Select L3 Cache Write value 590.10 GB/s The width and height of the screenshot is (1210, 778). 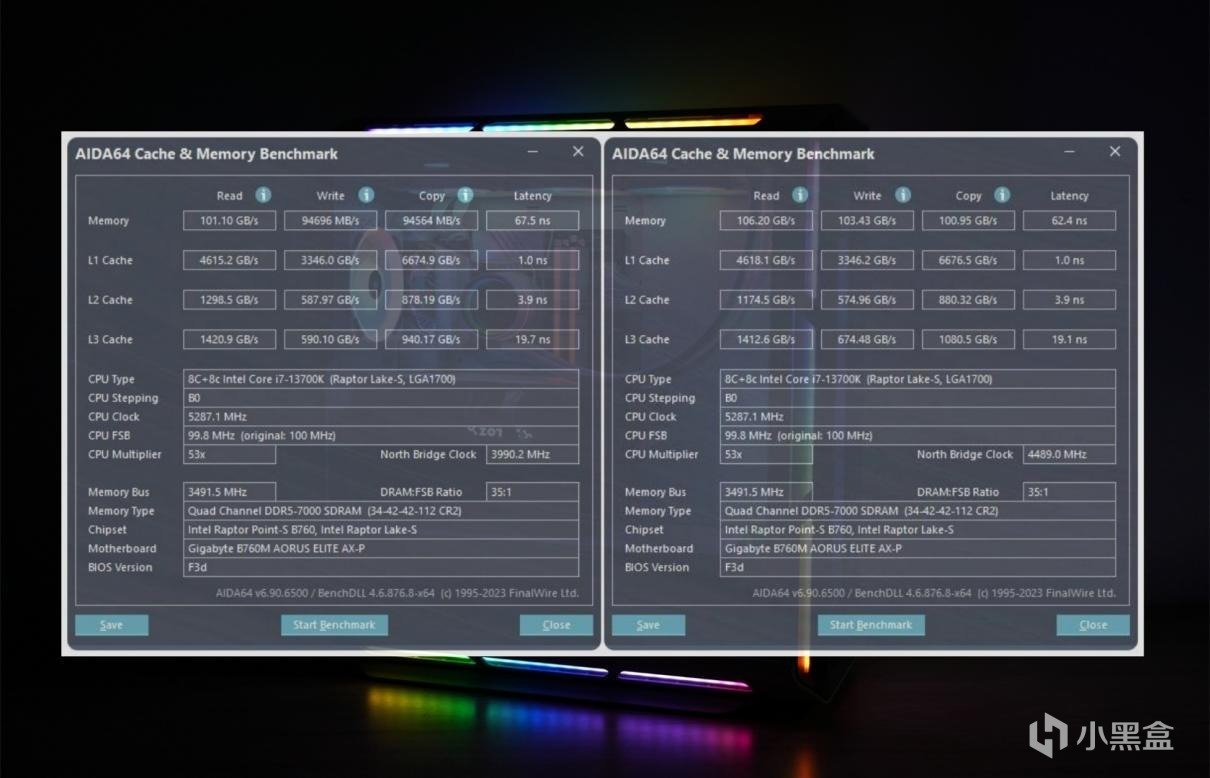click(x=331, y=340)
